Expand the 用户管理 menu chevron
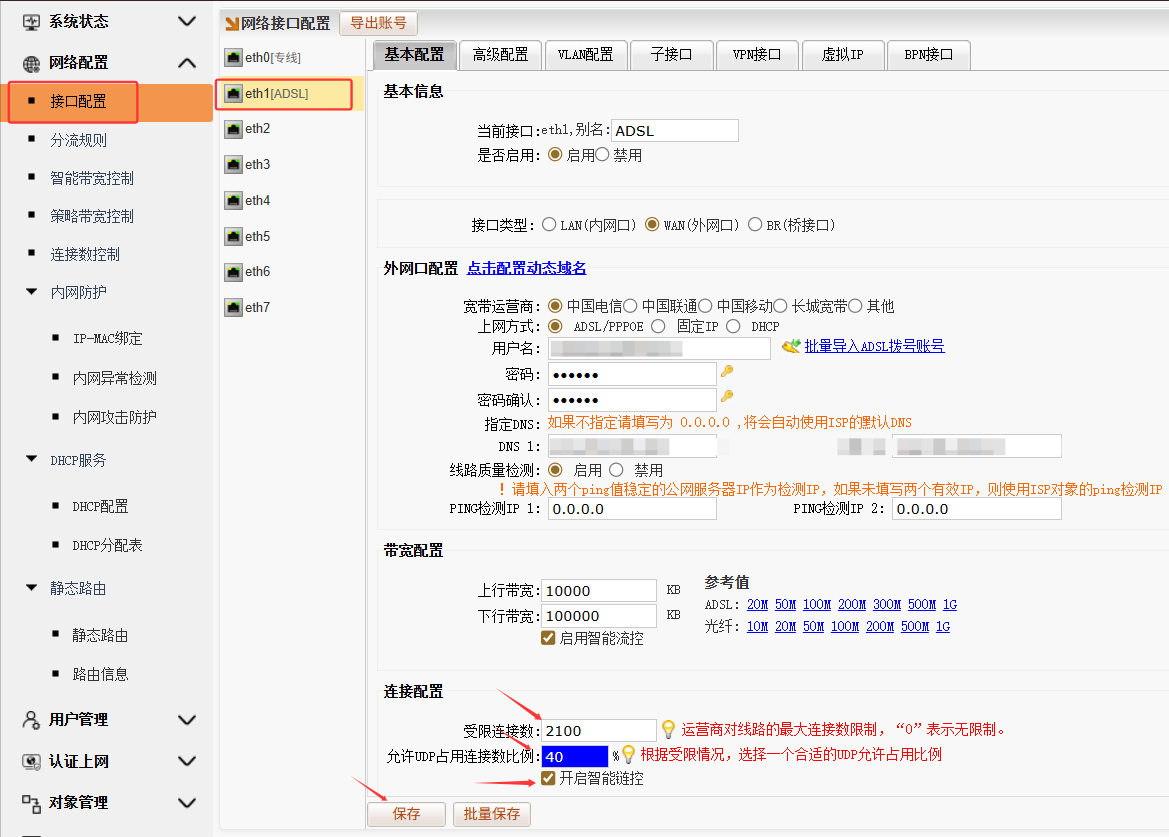The width and height of the screenshot is (1169, 837). 187,720
